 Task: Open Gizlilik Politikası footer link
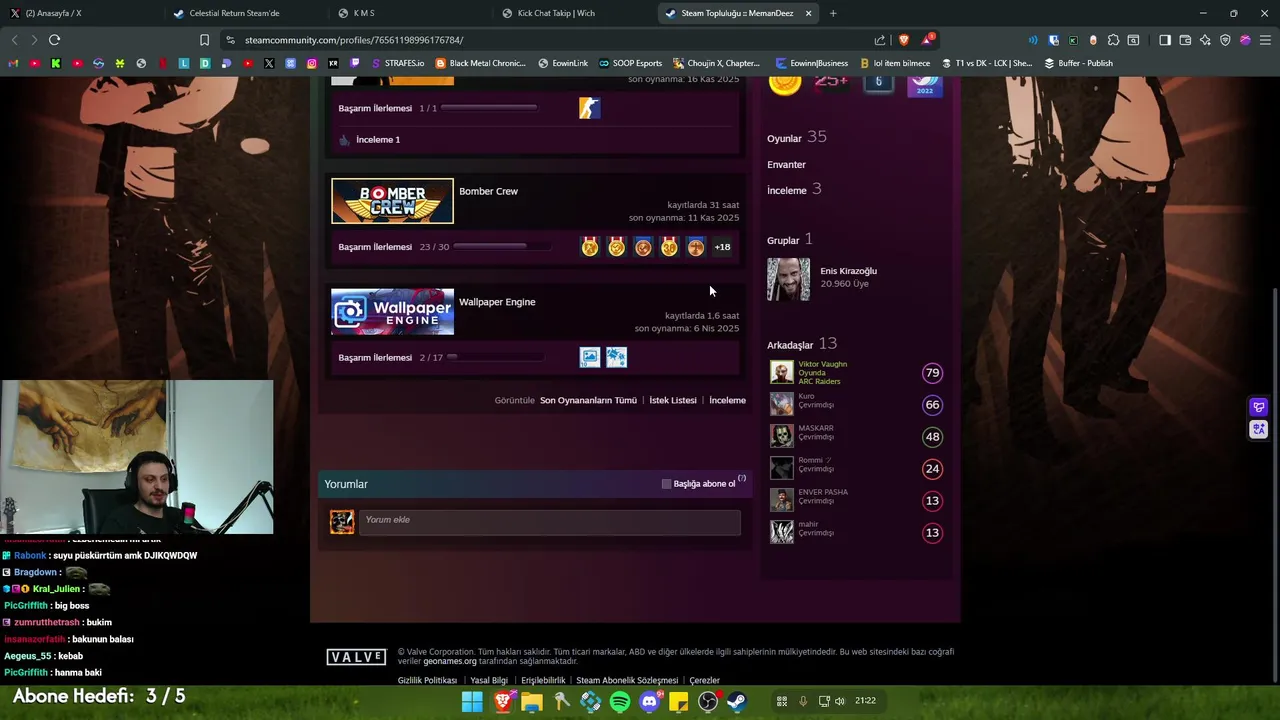[427, 680]
